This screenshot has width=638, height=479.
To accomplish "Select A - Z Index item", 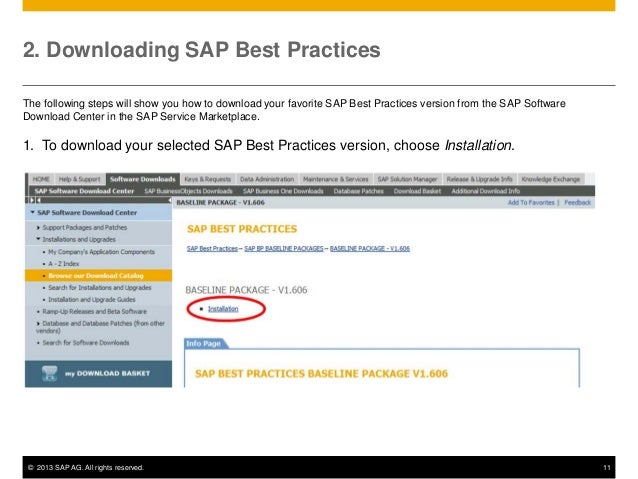I will tap(64, 264).
